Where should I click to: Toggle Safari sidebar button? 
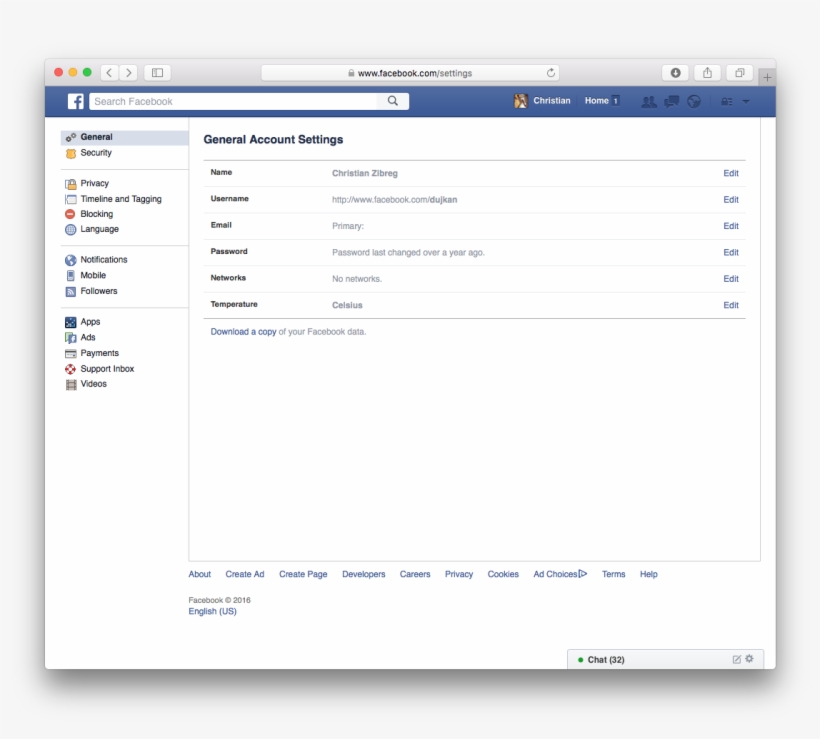coord(157,73)
